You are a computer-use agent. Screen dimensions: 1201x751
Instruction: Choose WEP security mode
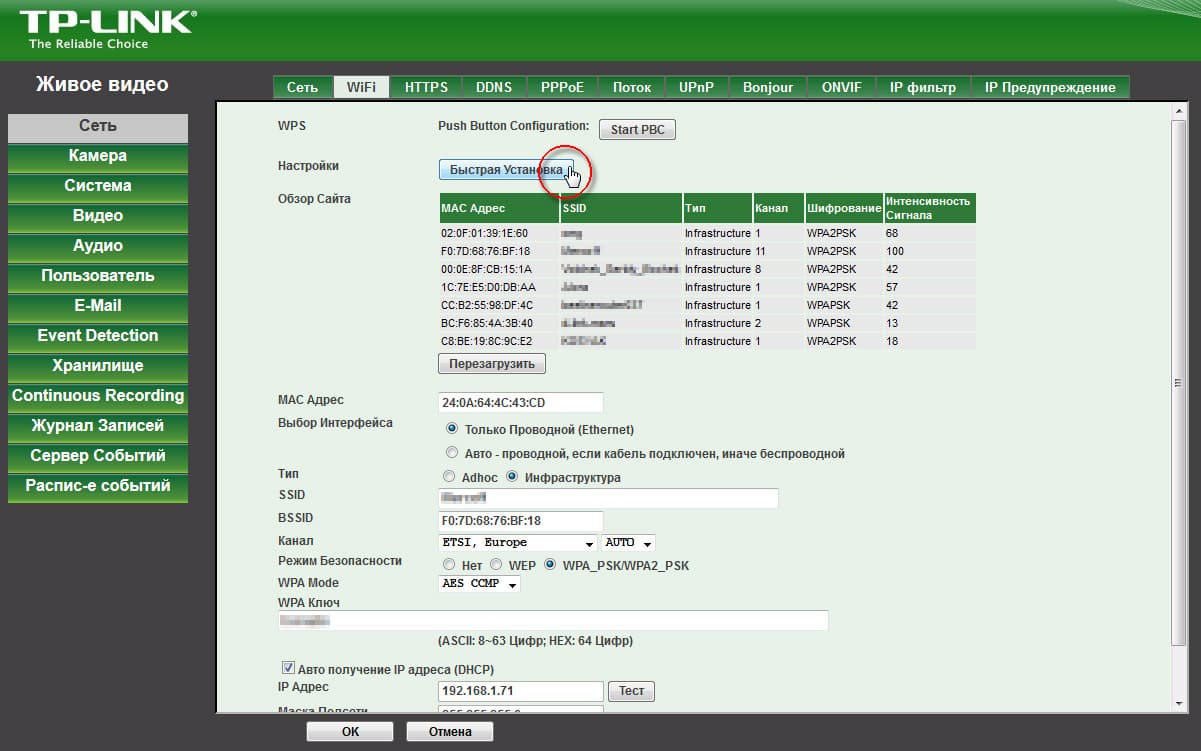point(496,565)
